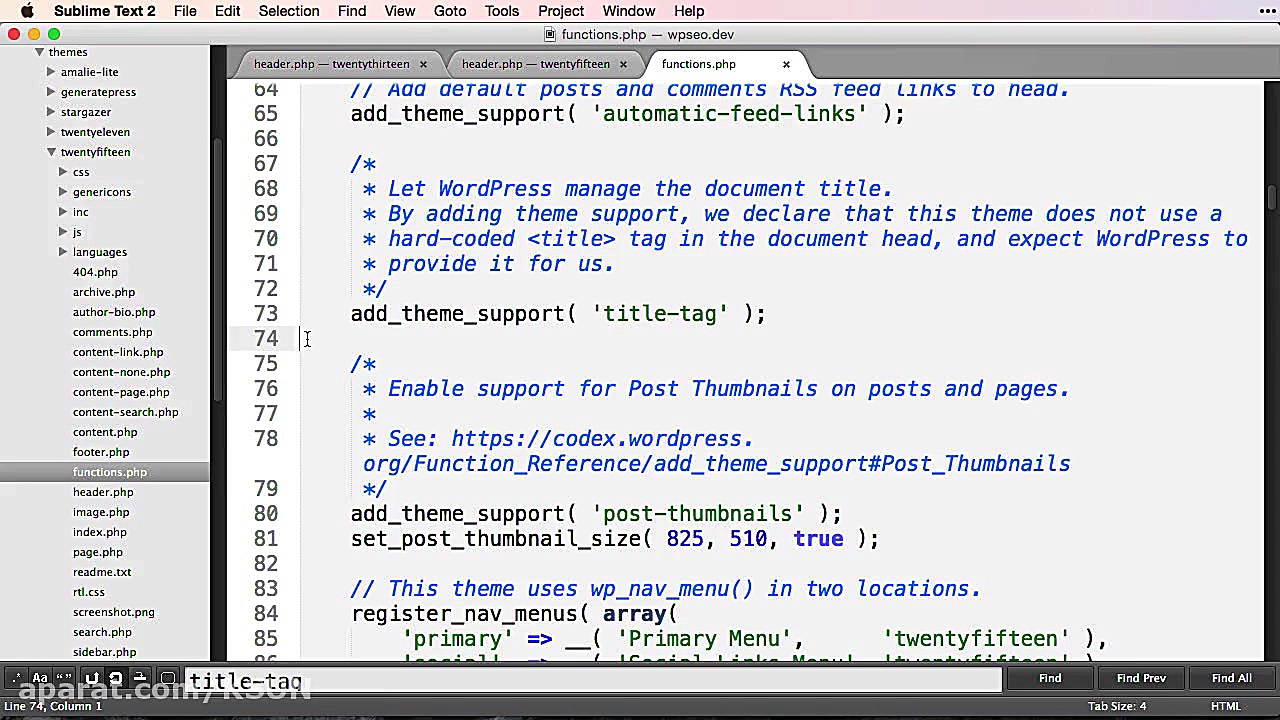The width and height of the screenshot is (1280, 720).
Task: Click the Find button
Action: pos(1050,678)
